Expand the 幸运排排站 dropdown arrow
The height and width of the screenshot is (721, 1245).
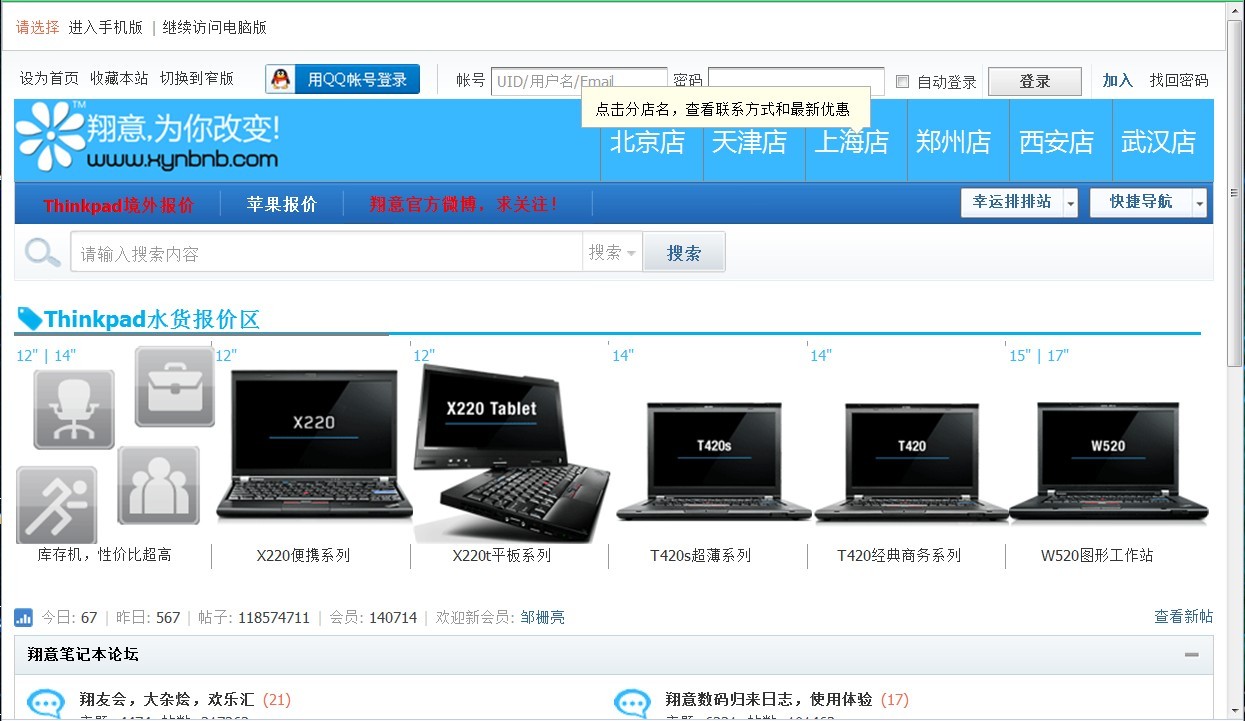click(x=1070, y=203)
